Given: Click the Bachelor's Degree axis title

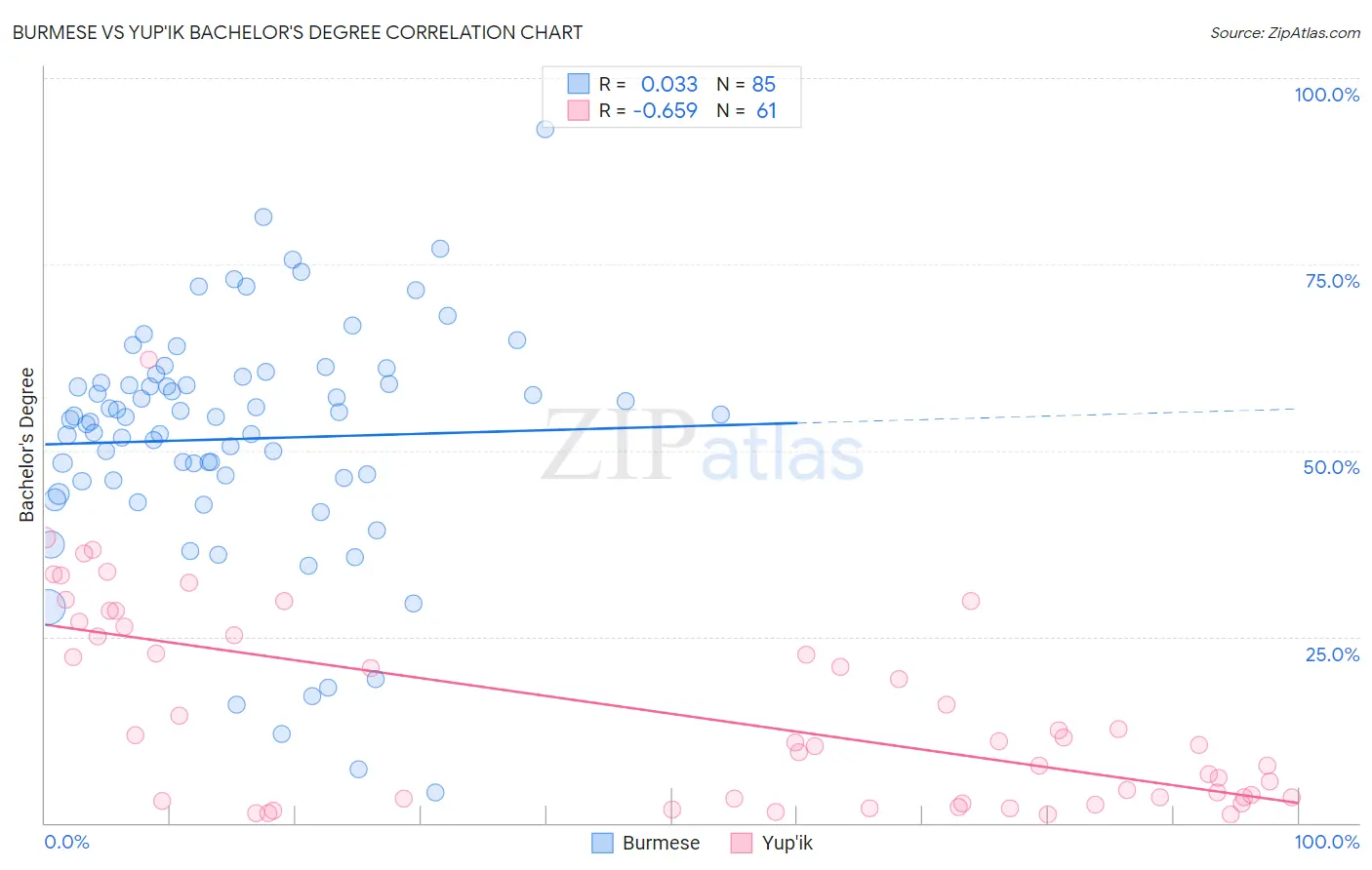Looking at the screenshot, I should click(27, 445).
